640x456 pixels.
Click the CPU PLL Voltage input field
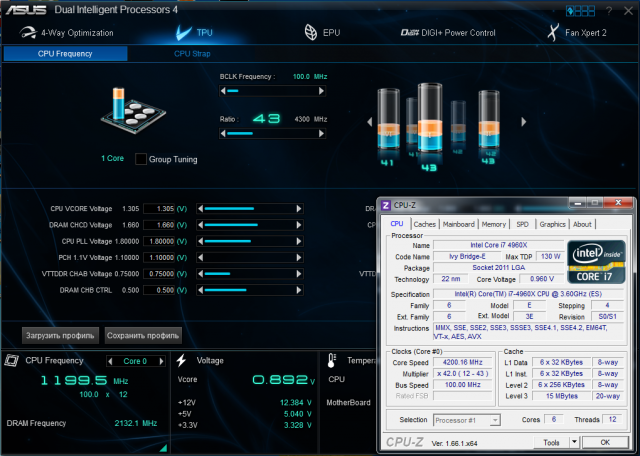click(x=159, y=241)
